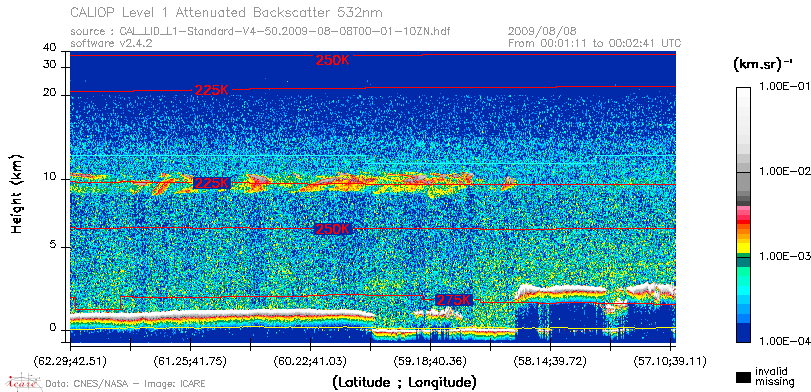Click the '(Latitude ; Longitude)' axis title
Image resolution: width=811 pixels, height=392 pixels.
[404, 383]
